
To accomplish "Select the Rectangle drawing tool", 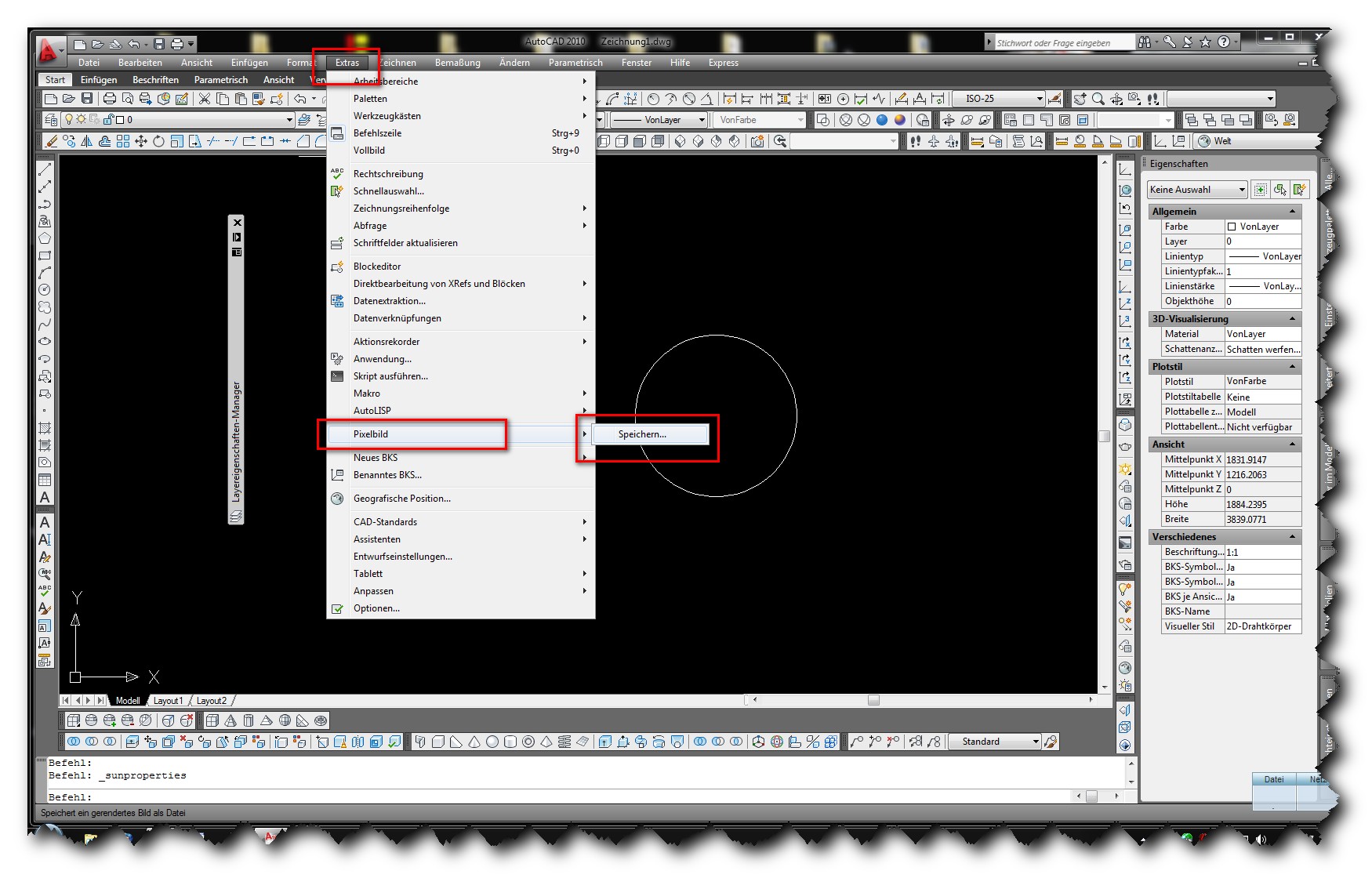I will coord(45,256).
